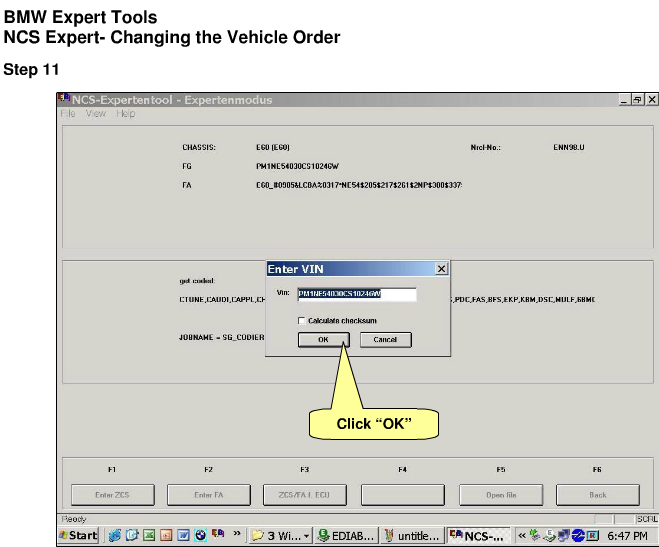This screenshot has width=659, height=547.
Task: Launch Internet Explorer from quick launch
Action: tap(115, 535)
